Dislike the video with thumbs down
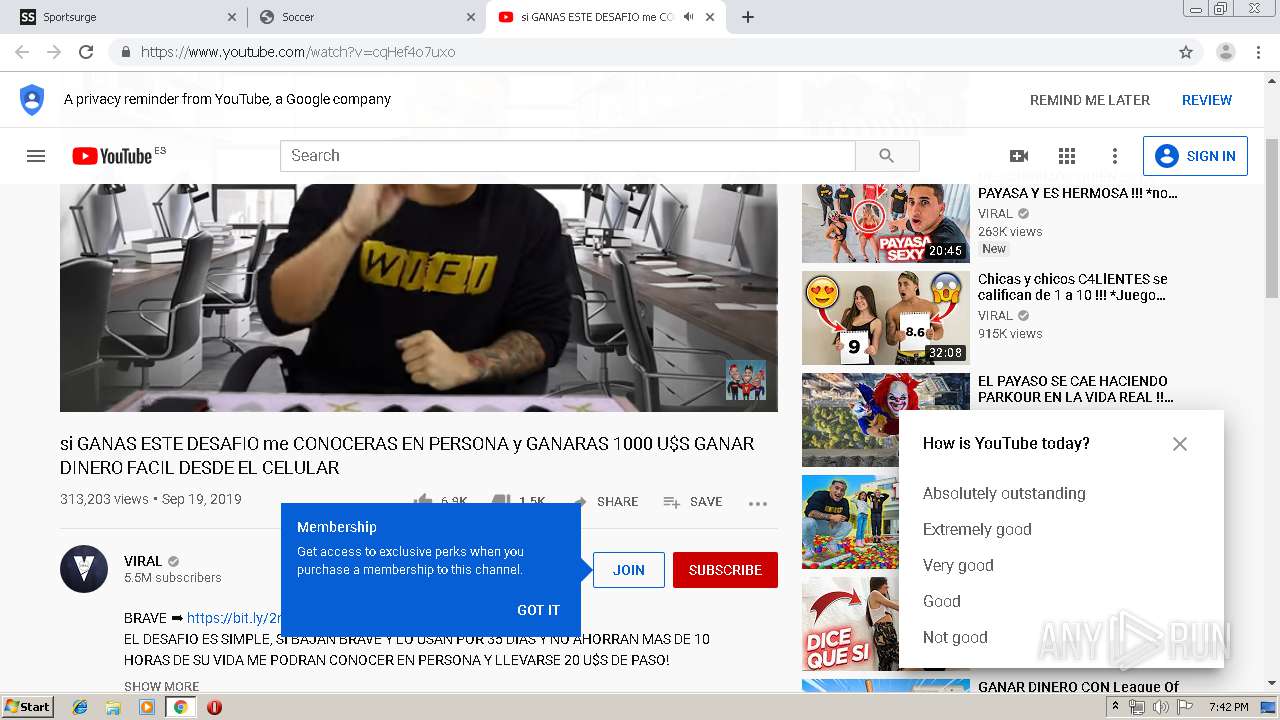The height and width of the screenshot is (720, 1280). click(x=501, y=500)
